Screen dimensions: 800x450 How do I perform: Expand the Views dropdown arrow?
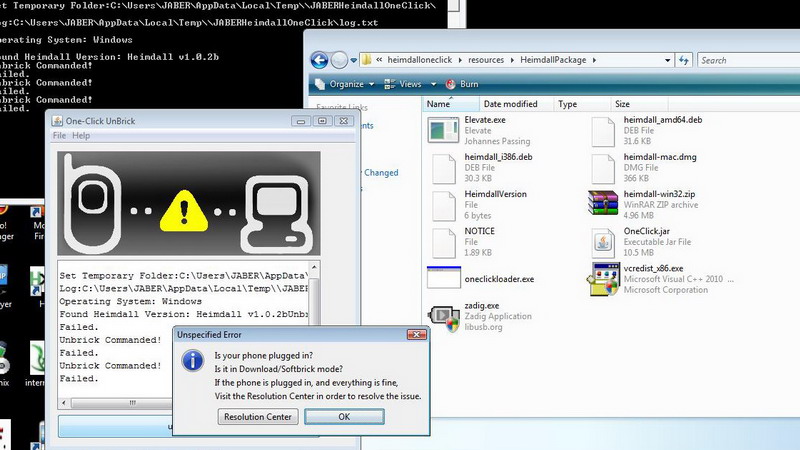tap(433, 84)
